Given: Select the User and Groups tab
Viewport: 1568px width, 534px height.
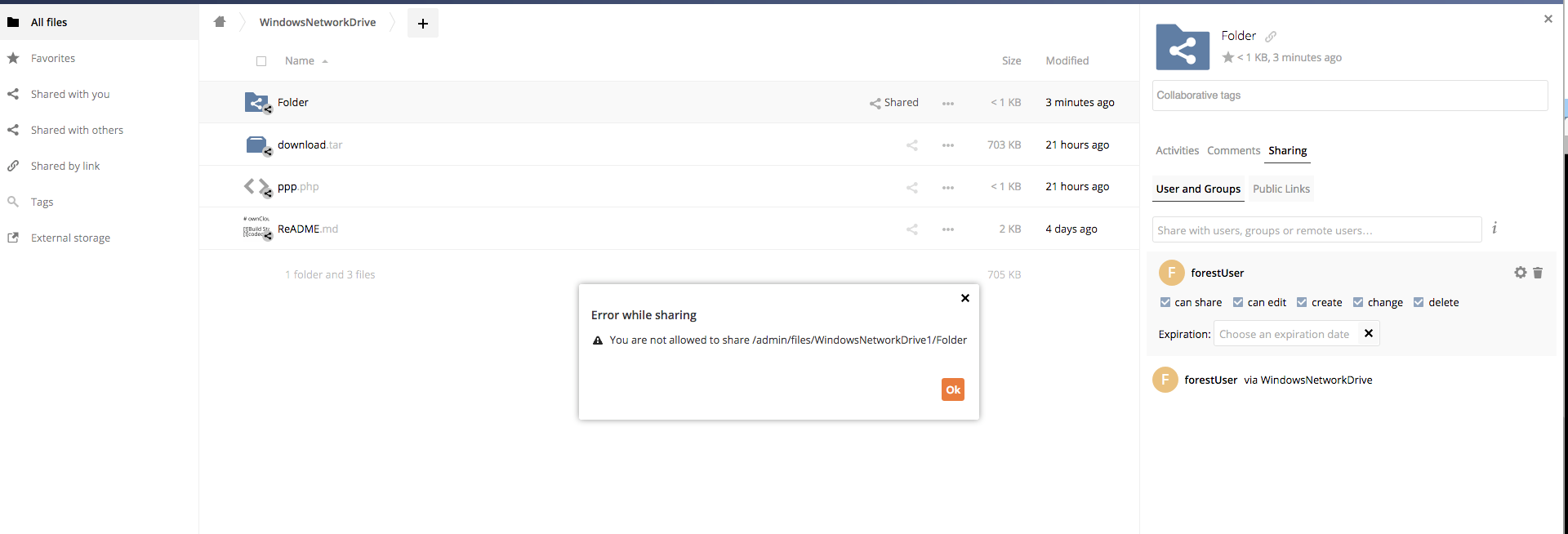Looking at the screenshot, I should click(1198, 189).
